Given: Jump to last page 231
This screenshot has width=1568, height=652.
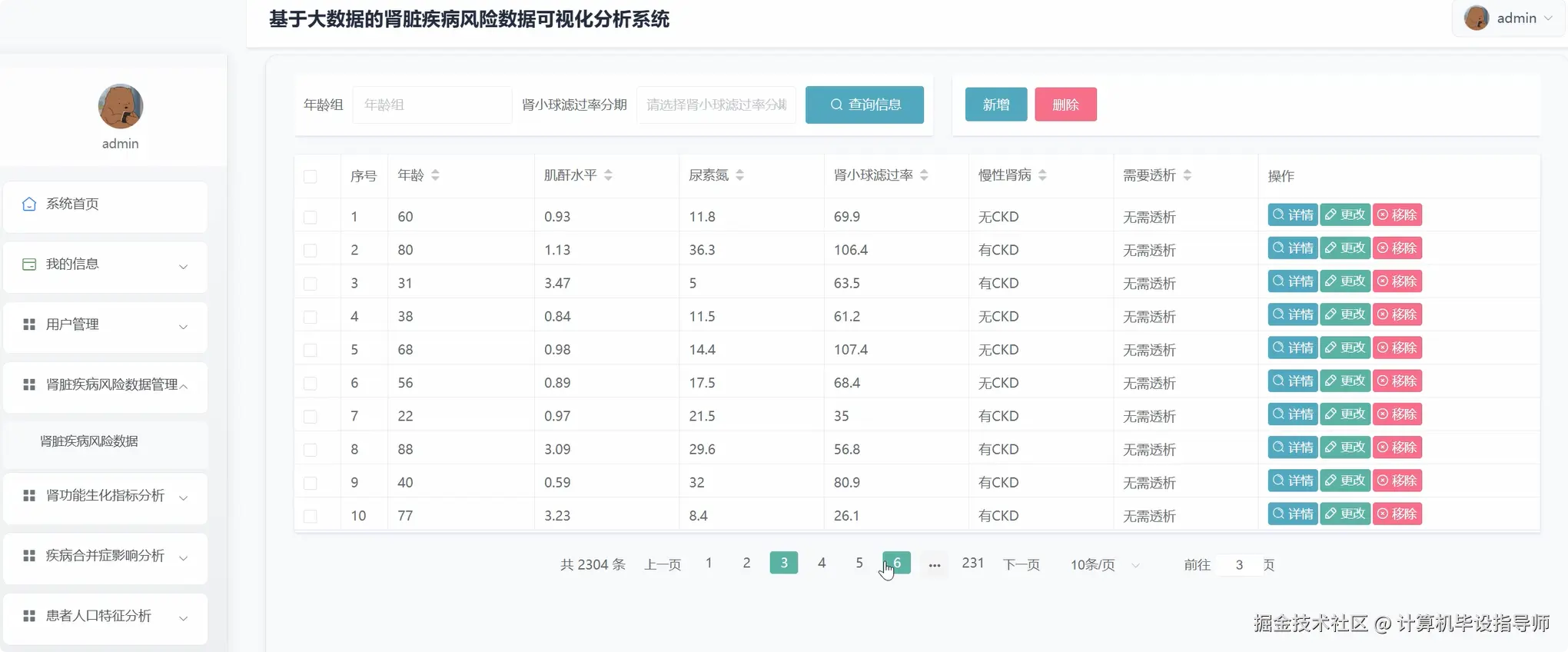Looking at the screenshot, I should click(x=973, y=563).
